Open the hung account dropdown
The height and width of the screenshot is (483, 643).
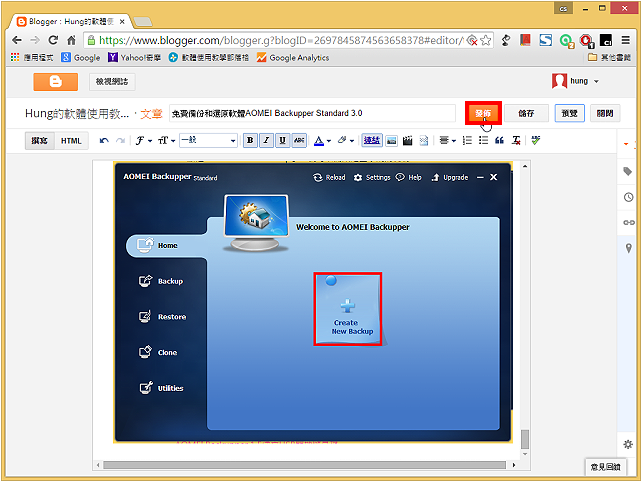click(576, 81)
